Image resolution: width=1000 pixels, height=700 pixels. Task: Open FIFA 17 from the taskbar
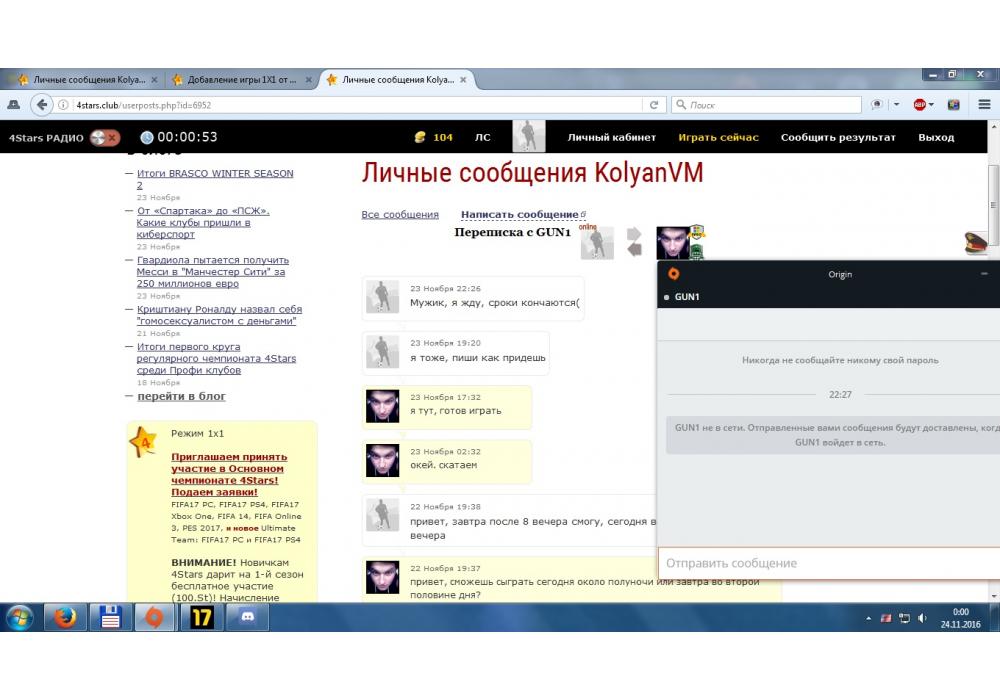coord(201,617)
